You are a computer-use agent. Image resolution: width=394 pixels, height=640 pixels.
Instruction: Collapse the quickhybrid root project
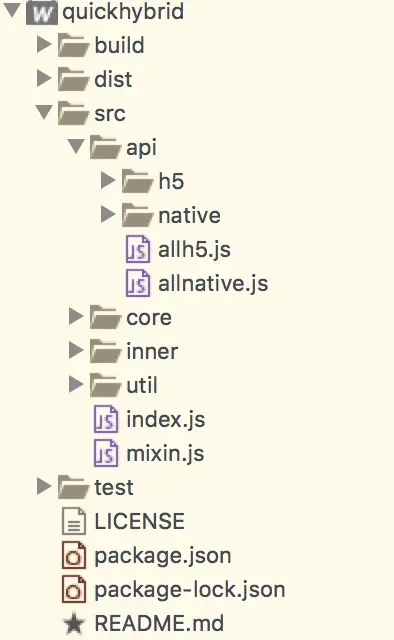coord(11,10)
